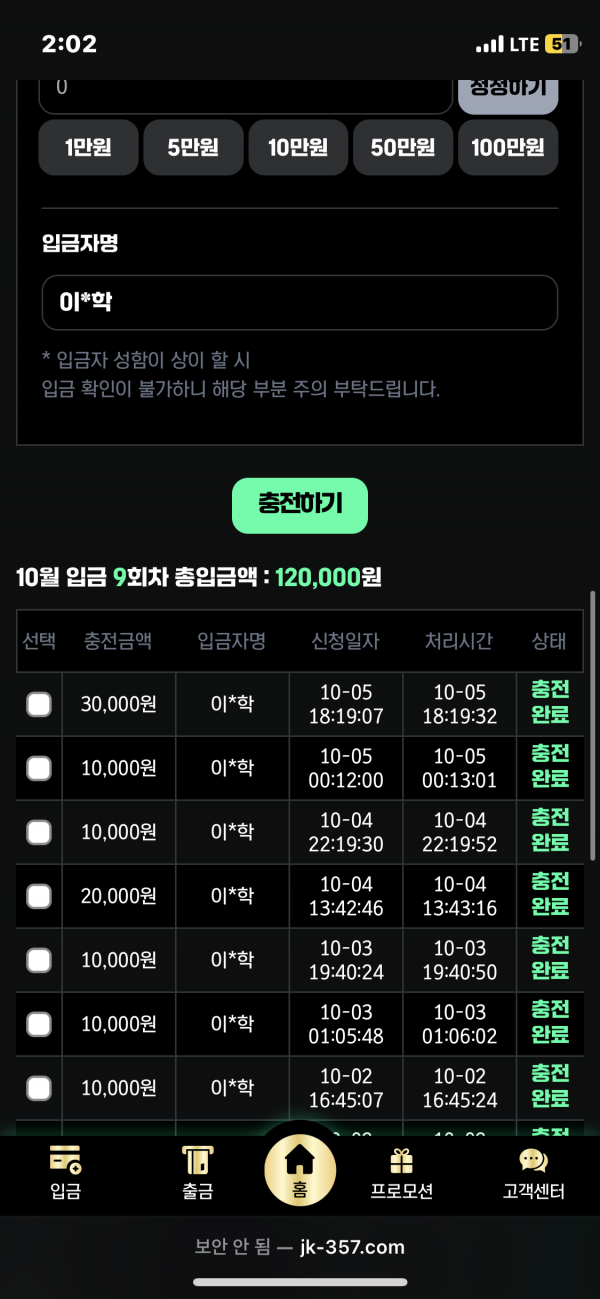The height and width of the screenshot is (1299, 600).
Task: Open customer center (고객센터) chat icon
Action: (x=533, y=1162)
